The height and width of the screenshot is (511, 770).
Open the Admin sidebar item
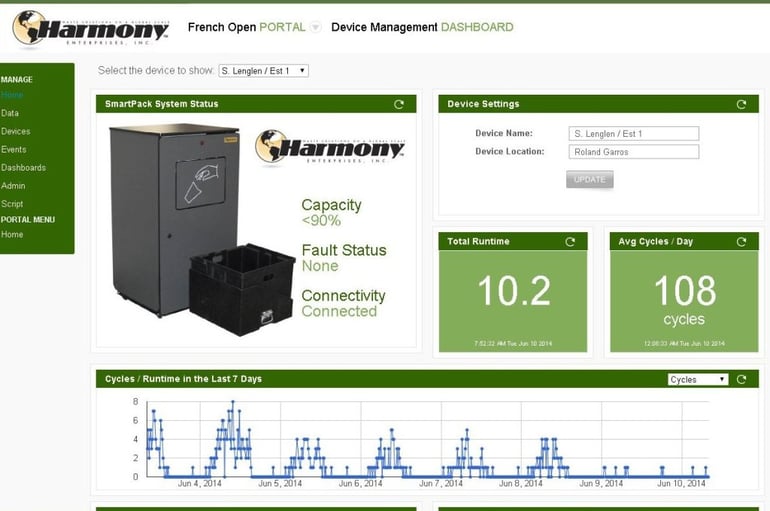(13, 185)
